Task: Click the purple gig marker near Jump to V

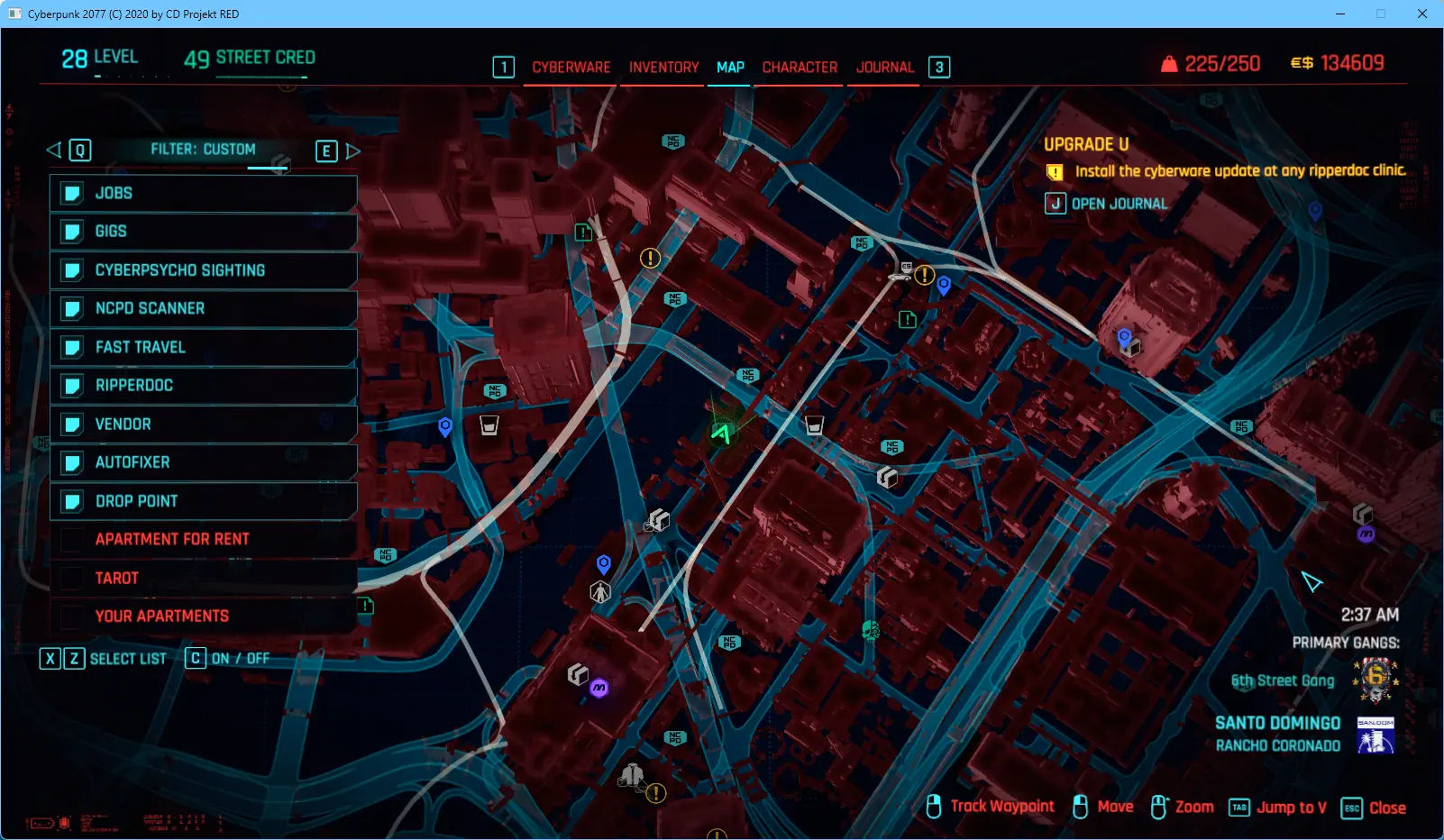Action: [x=1366, y=534]
